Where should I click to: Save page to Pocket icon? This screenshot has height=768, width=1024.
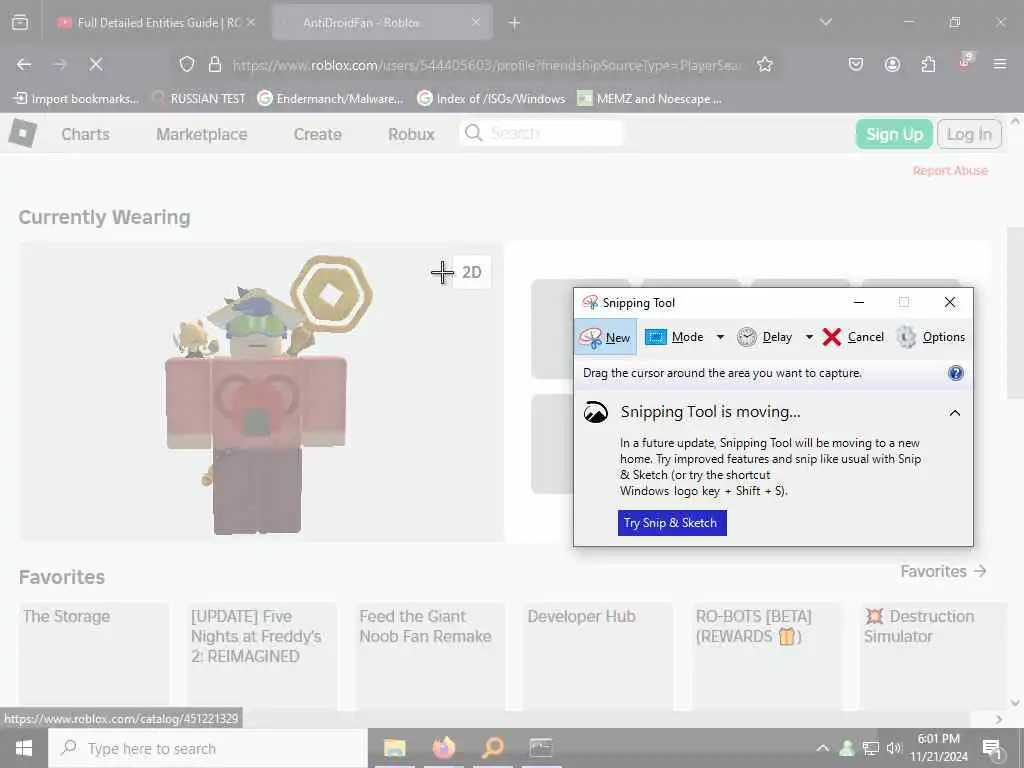pos(856,65)
